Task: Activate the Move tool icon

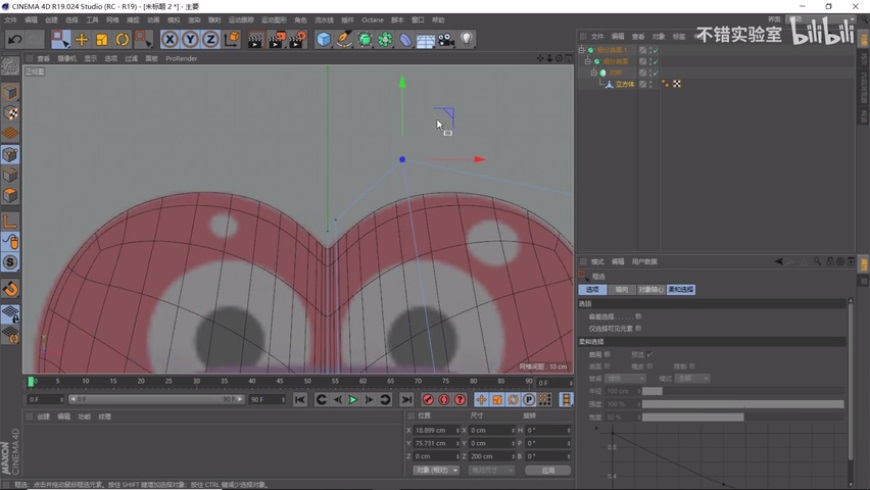Action: coord(82,39)
